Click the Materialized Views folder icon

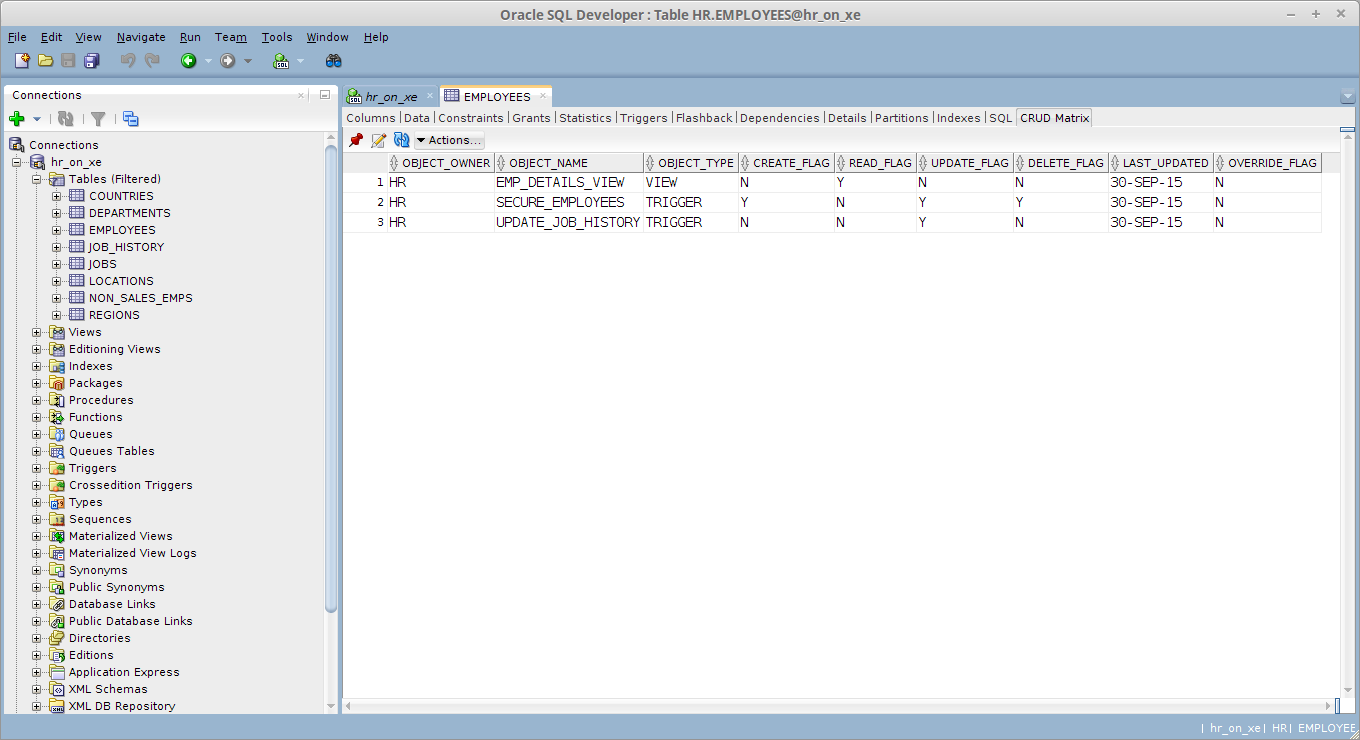(58, 536)
